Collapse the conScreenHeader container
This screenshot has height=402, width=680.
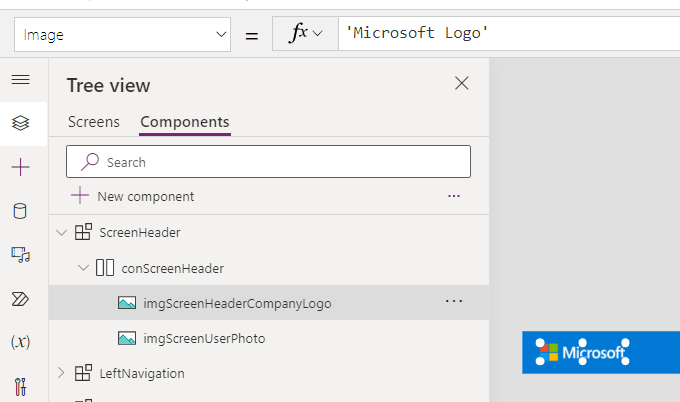tap(83, 268)
